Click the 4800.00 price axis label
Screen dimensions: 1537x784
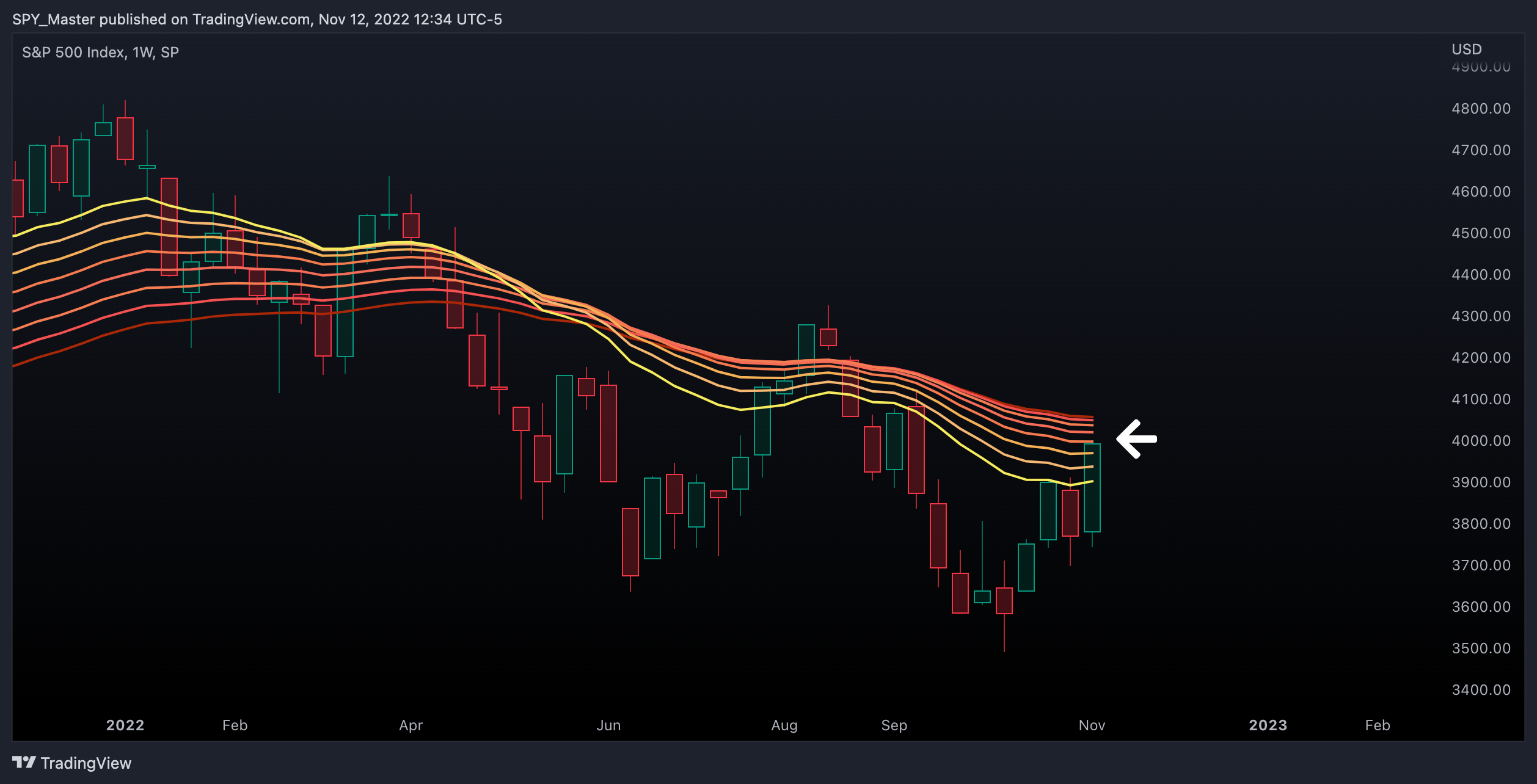coord(1481,109)
